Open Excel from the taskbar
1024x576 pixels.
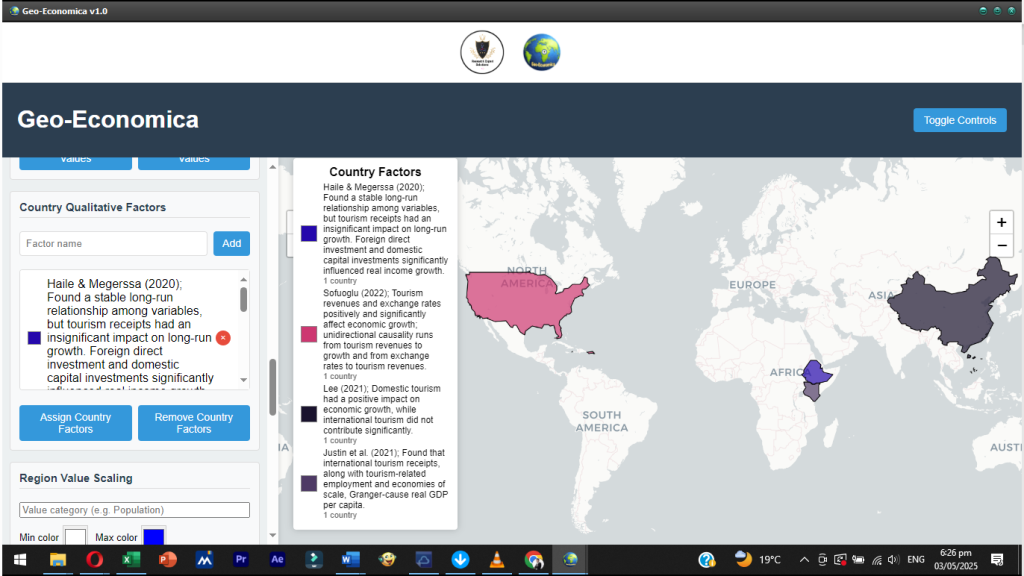[x=130, y=560]
